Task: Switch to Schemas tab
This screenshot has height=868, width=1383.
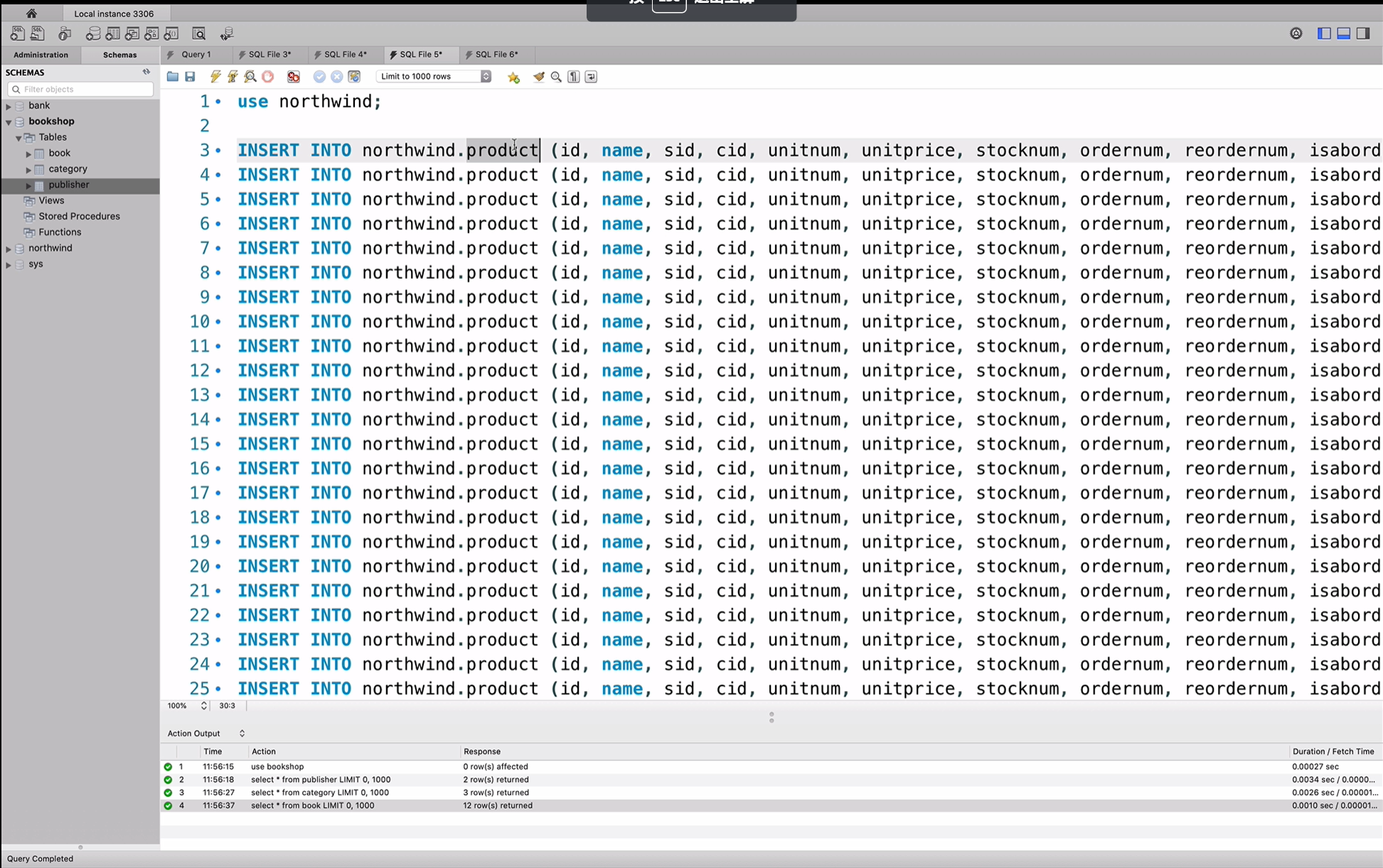Action: [119, 55]
